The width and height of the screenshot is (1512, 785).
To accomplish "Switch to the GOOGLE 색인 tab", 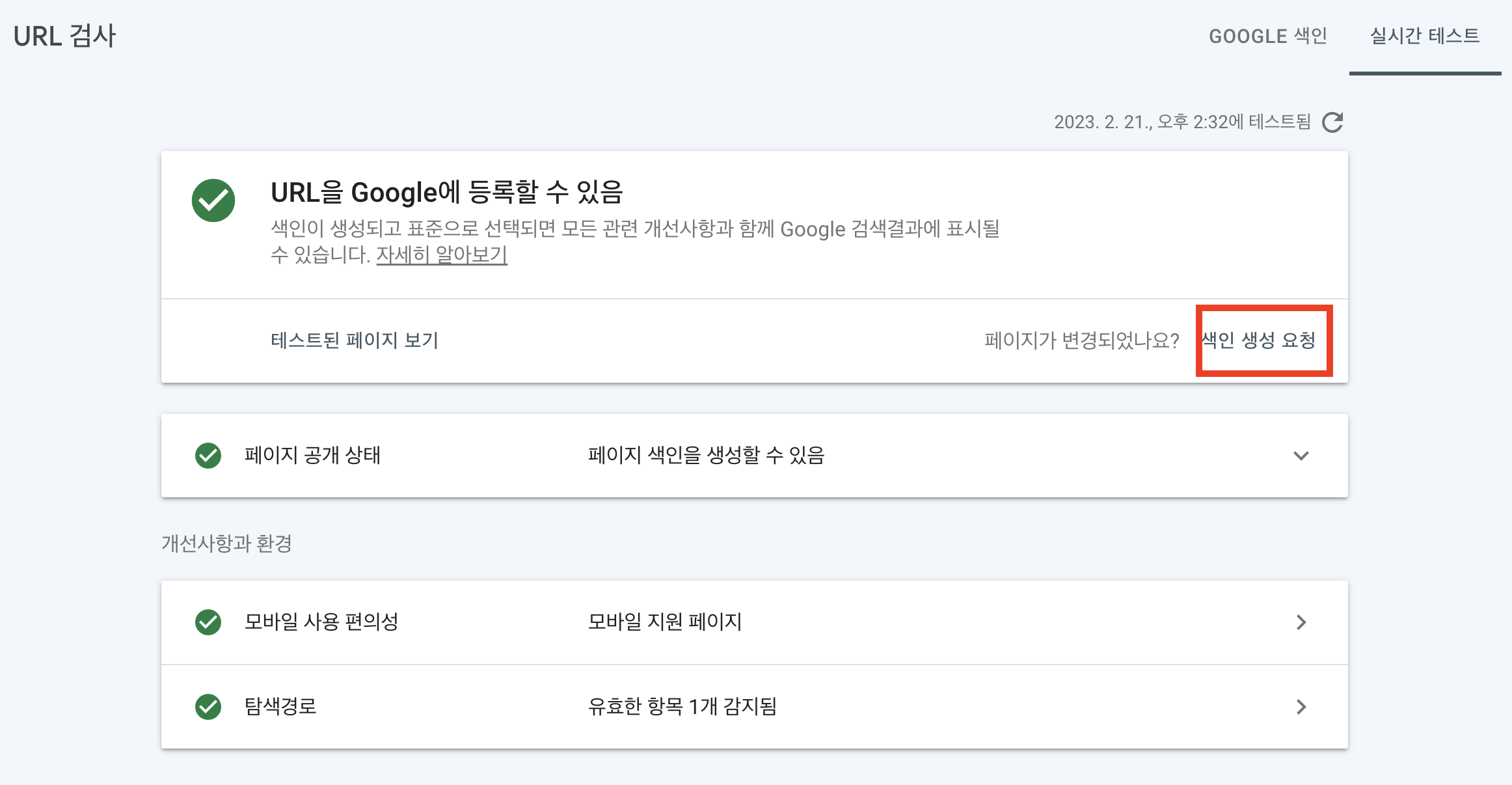I will point(1267,36).
